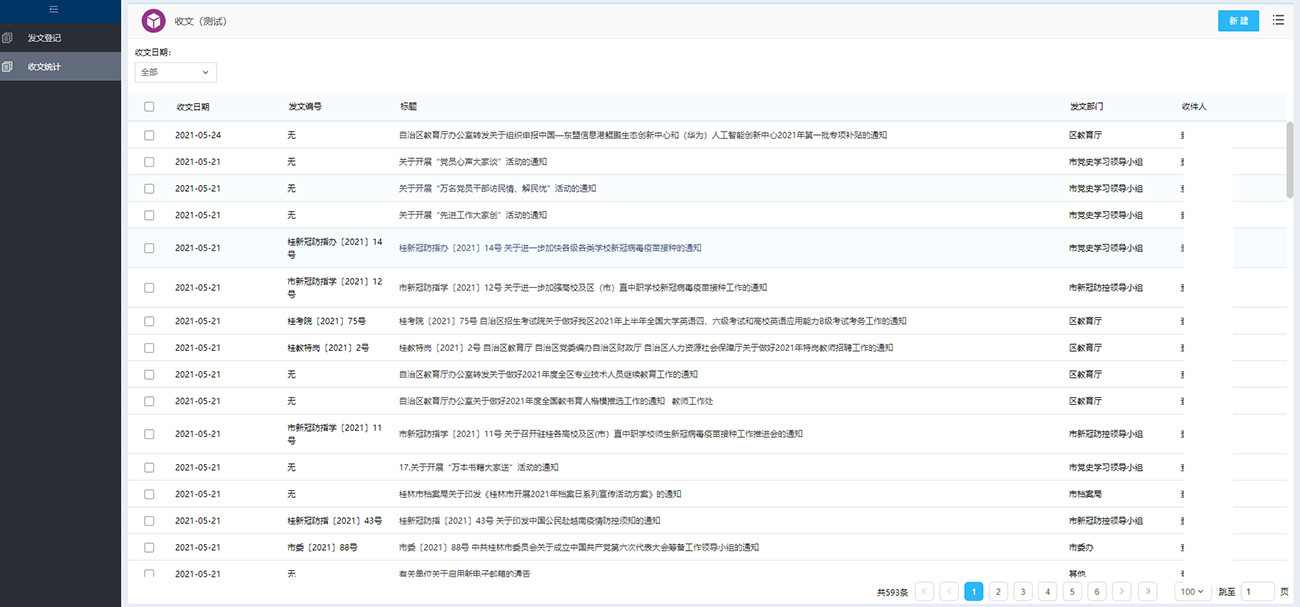
Task: Click the 发文编号 column header
Action: click(304, 107)
